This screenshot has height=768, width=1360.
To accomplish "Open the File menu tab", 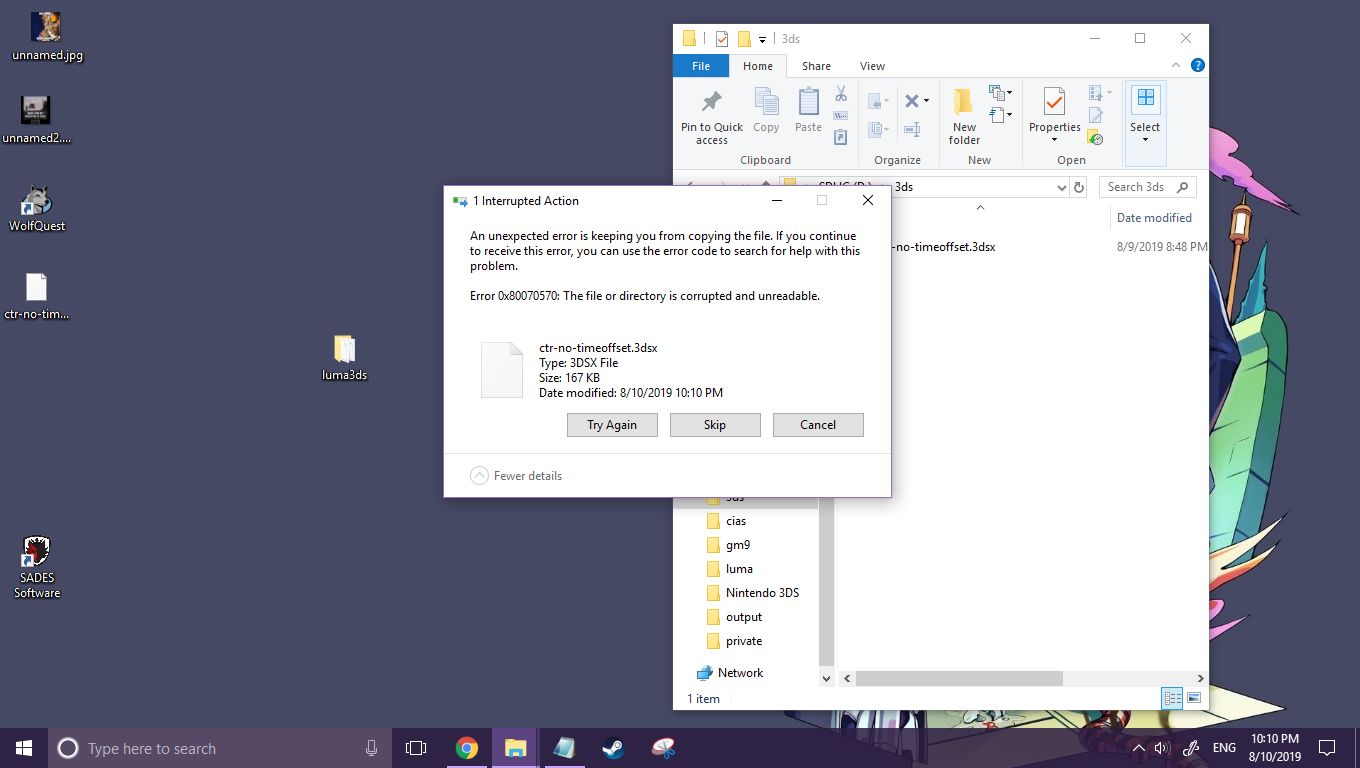I will (x=701, y=66).
